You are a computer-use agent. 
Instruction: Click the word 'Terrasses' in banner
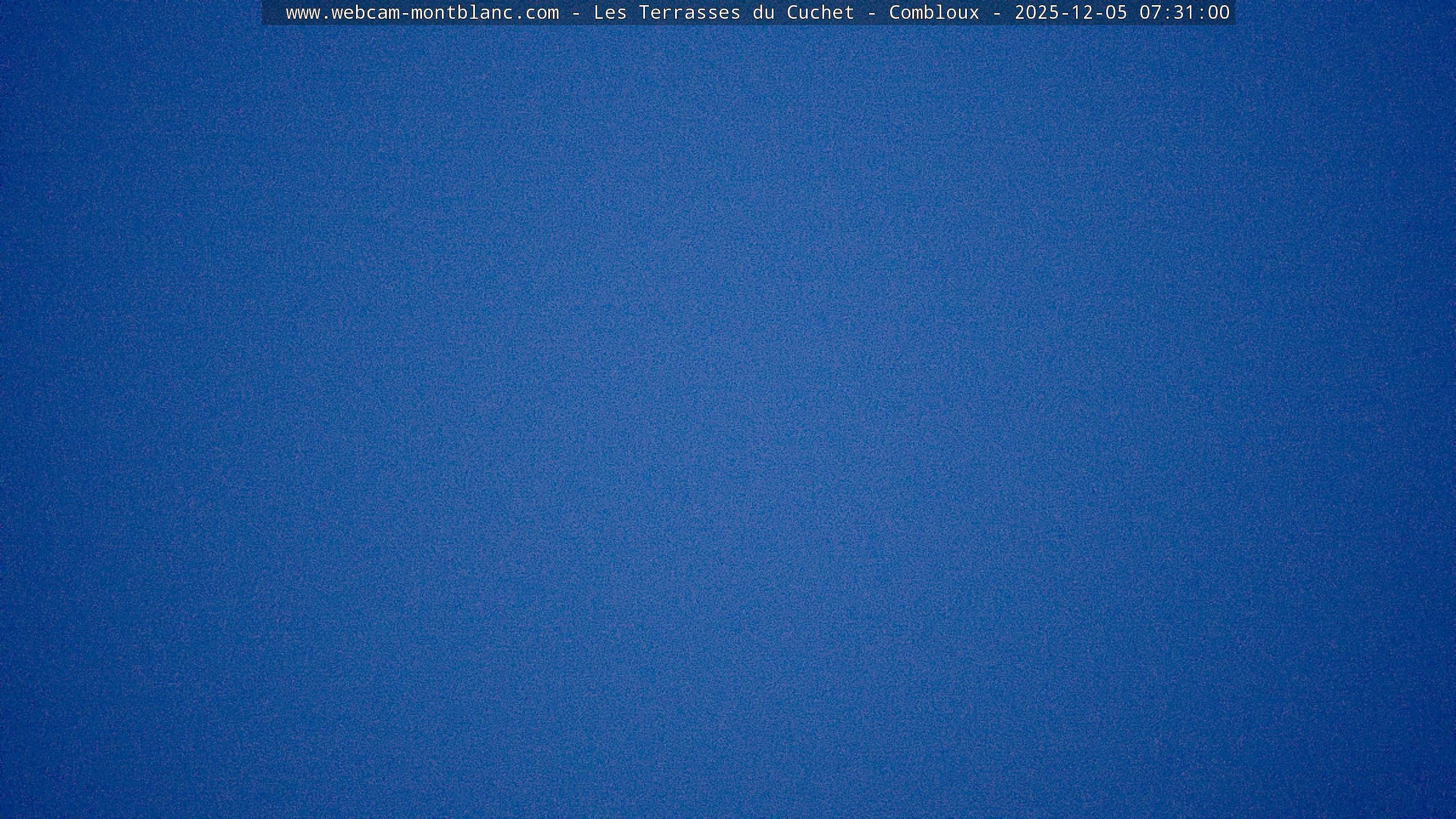pos(689,13)
